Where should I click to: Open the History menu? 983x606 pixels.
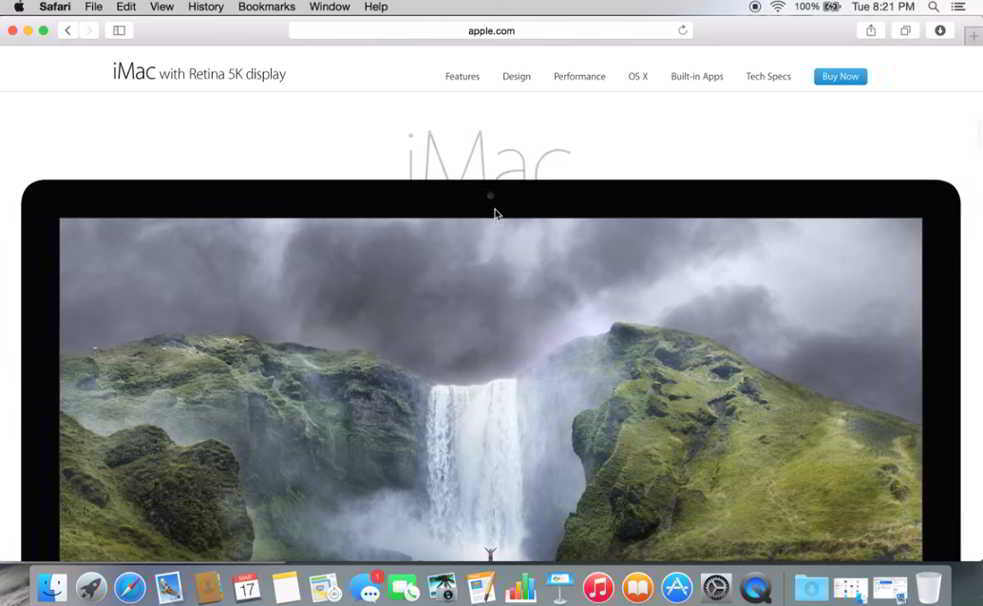206,7
